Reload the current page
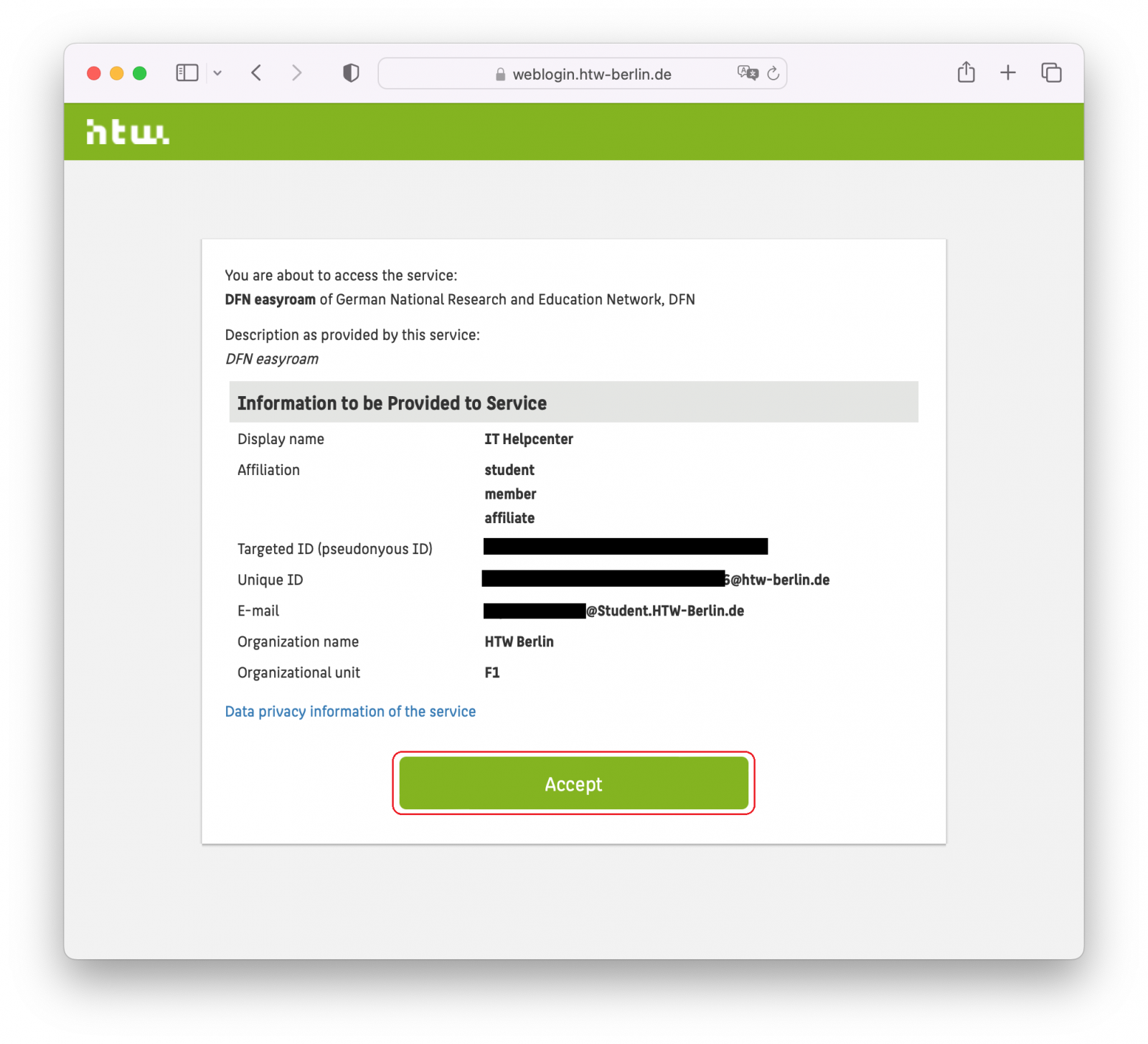Viewport: 1148px width, 1044px height. 773,73
